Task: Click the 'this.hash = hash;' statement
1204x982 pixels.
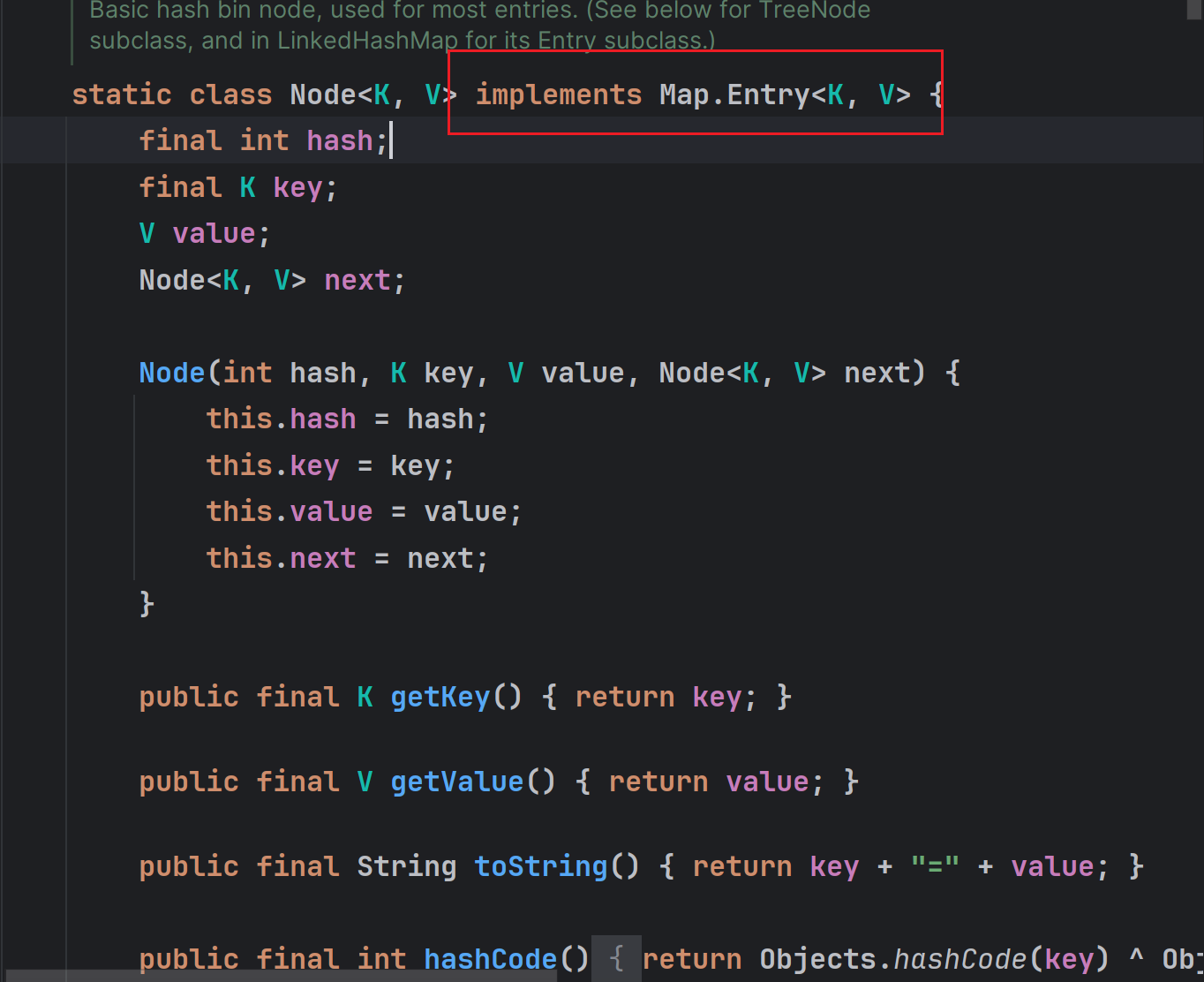Action: [348, 419]
